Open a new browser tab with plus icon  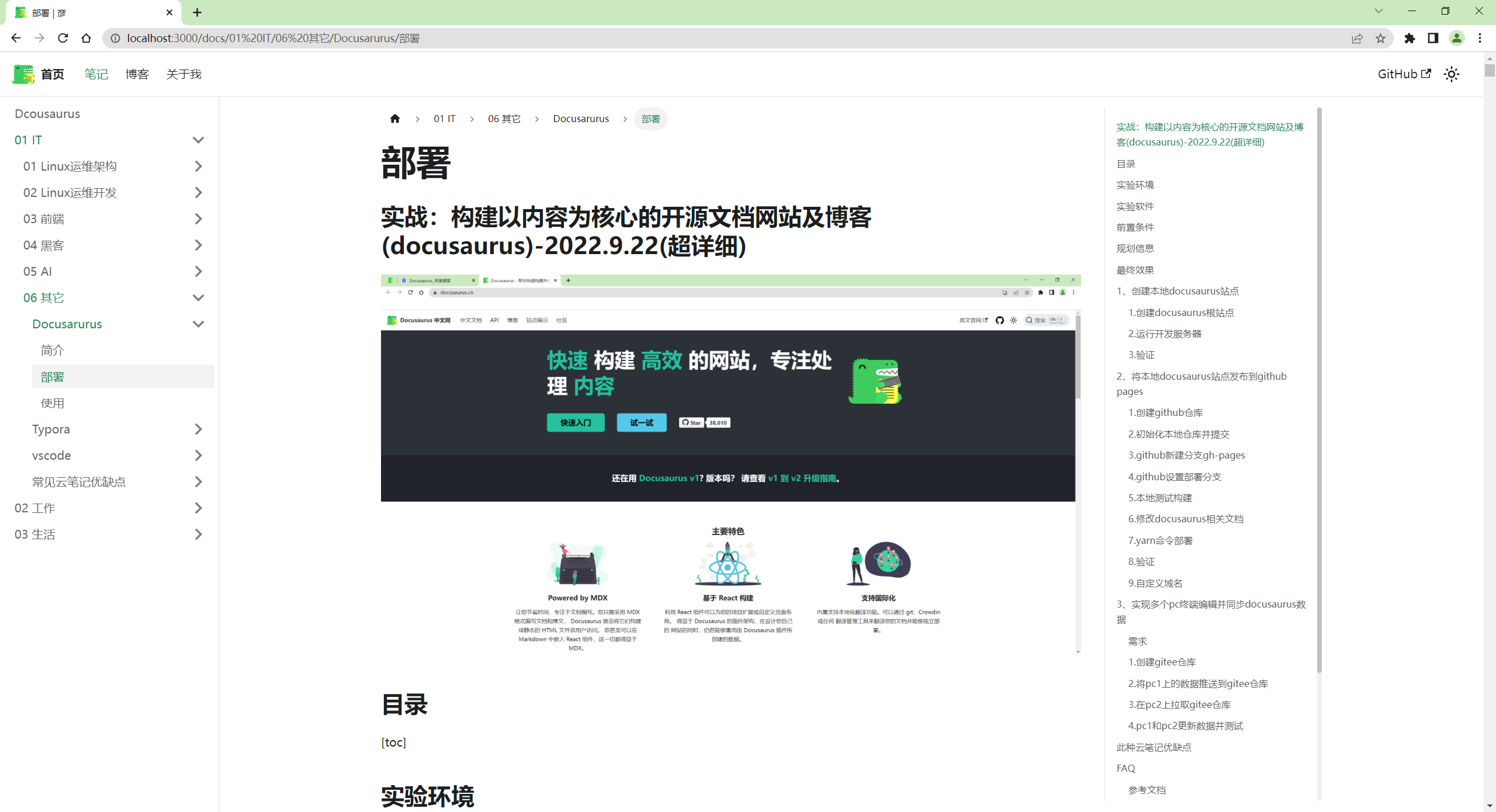[197, 12]
